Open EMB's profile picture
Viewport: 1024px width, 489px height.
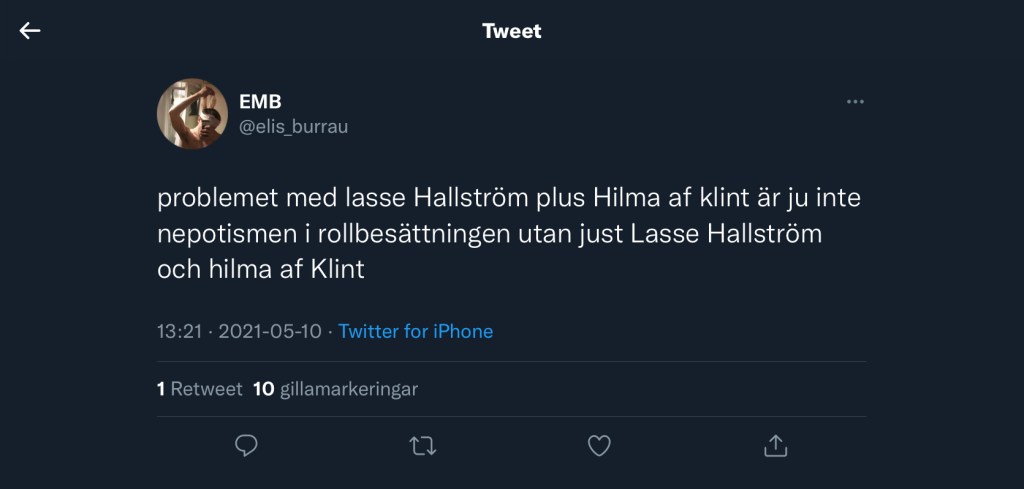point(192,113)
